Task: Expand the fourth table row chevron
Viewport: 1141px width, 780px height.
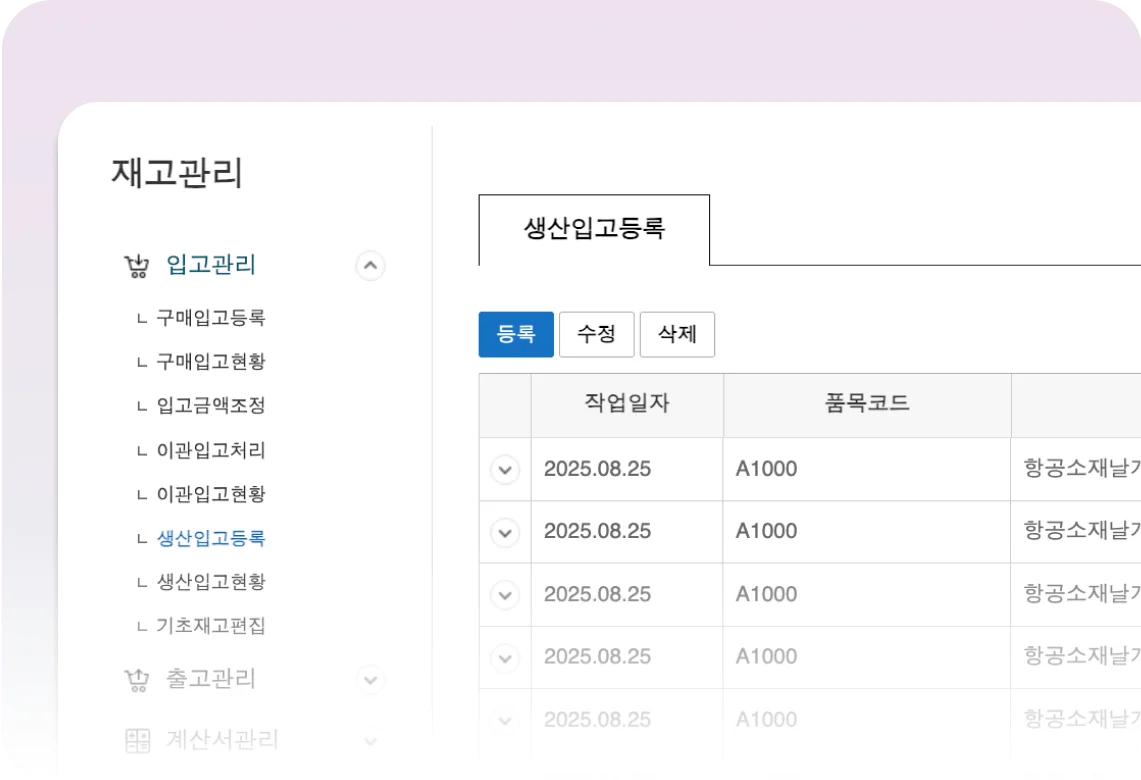Action: [505, 657]
